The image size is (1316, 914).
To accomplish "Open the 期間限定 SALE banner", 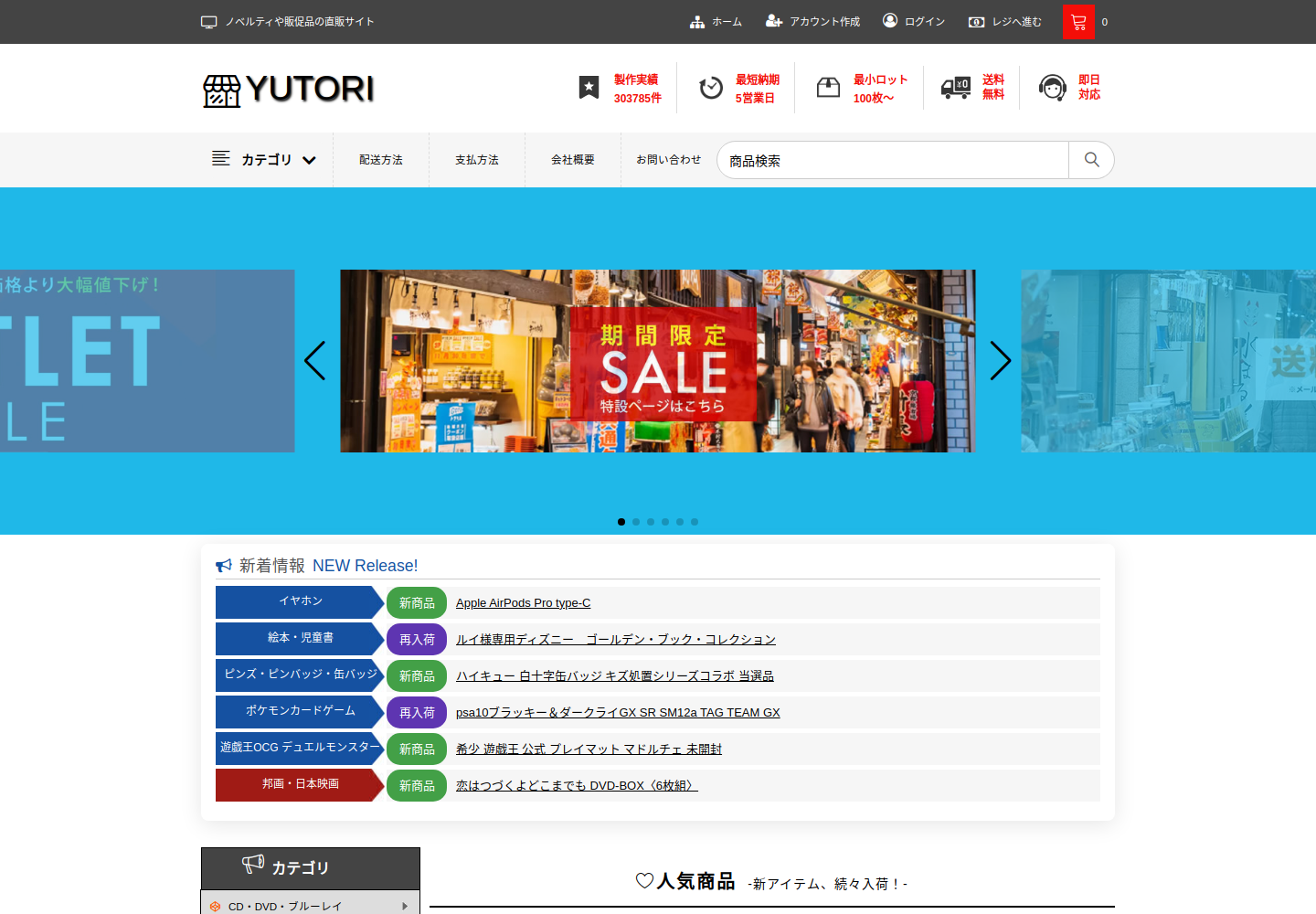I will click(658, 361).
